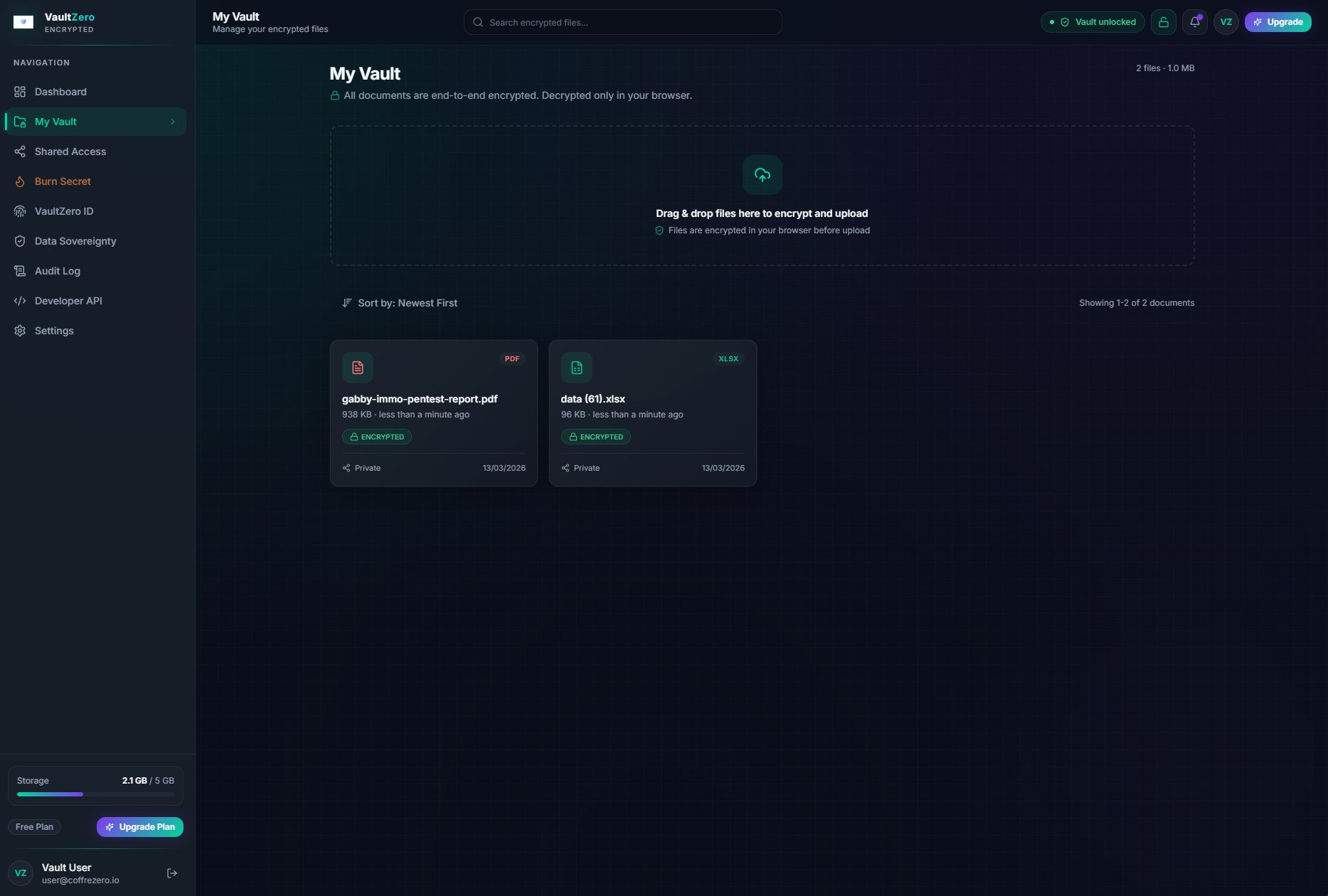Click the notification bell icon
This screenshot has height=896, width=1328.
click(x=1194, y=22)
